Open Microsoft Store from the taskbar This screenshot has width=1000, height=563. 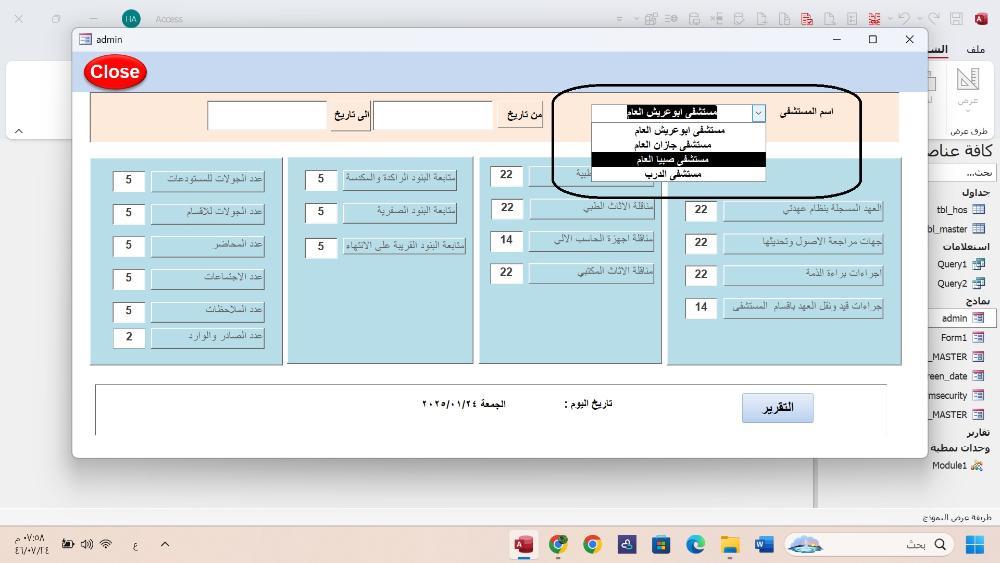click(661, 545)
